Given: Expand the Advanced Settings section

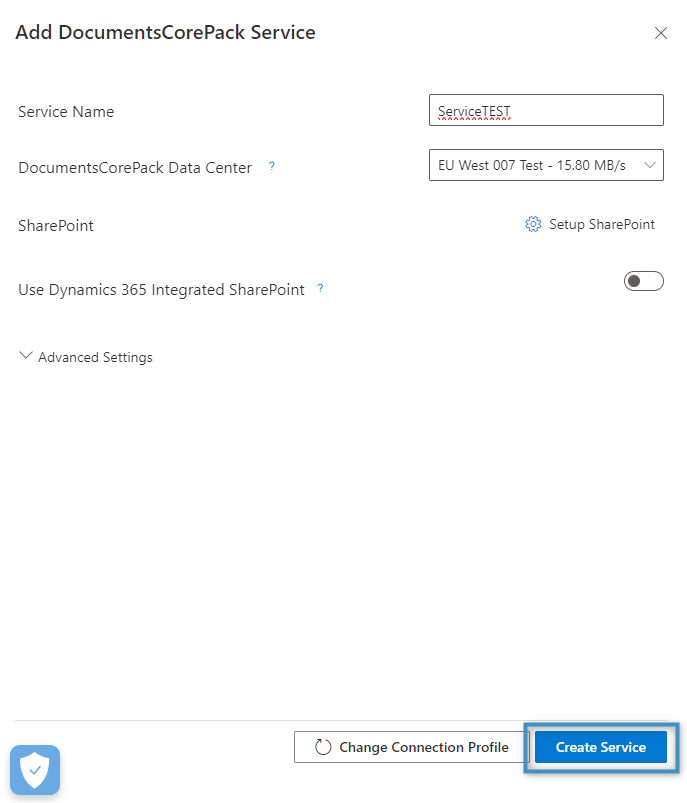Looking at the screenshot, I should [86, 357].
